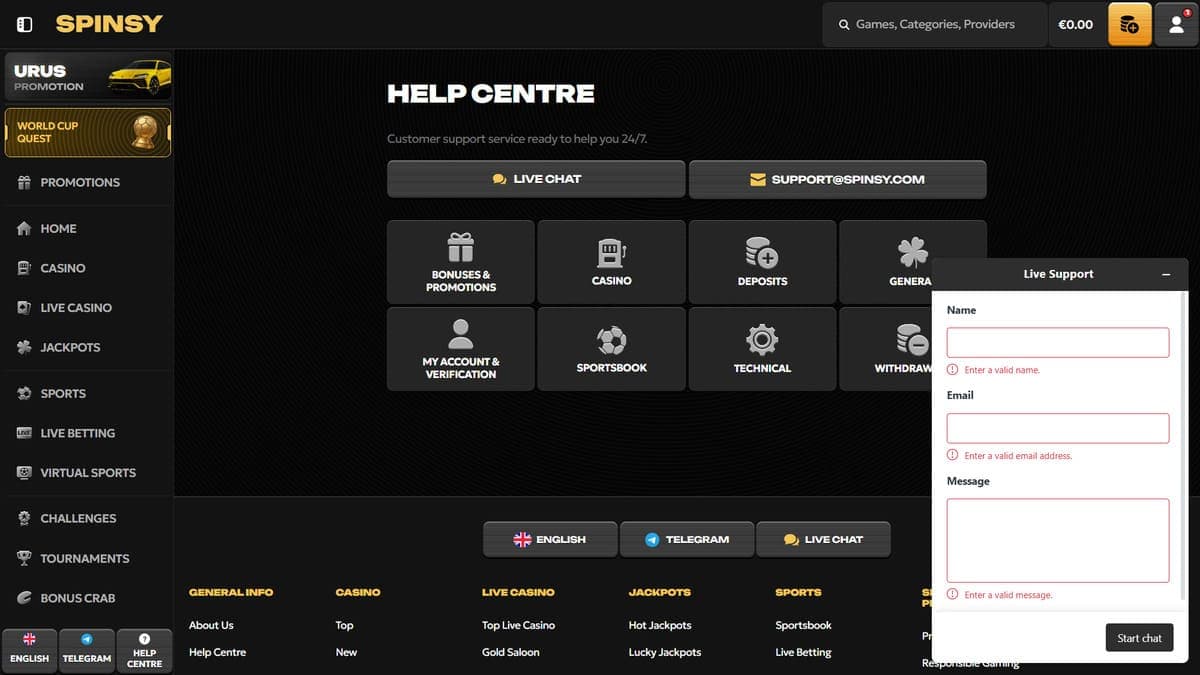The width and height of the screenshot is (1200, 675).
Task: Focus the Name field in Live Support
Action: [x=1058, y=342]
